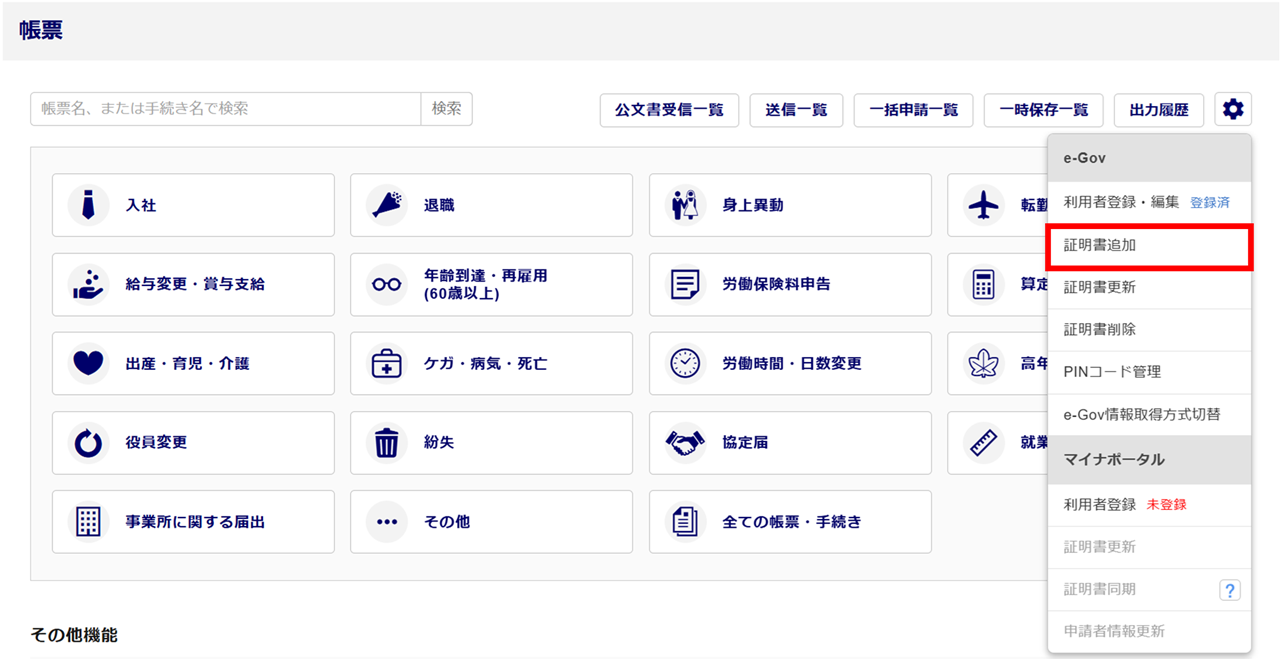The width and height of the screenshot is (1280, 659).
Task: Open the 身上異動 category with couple icon
Action: [x=790, y=205]
